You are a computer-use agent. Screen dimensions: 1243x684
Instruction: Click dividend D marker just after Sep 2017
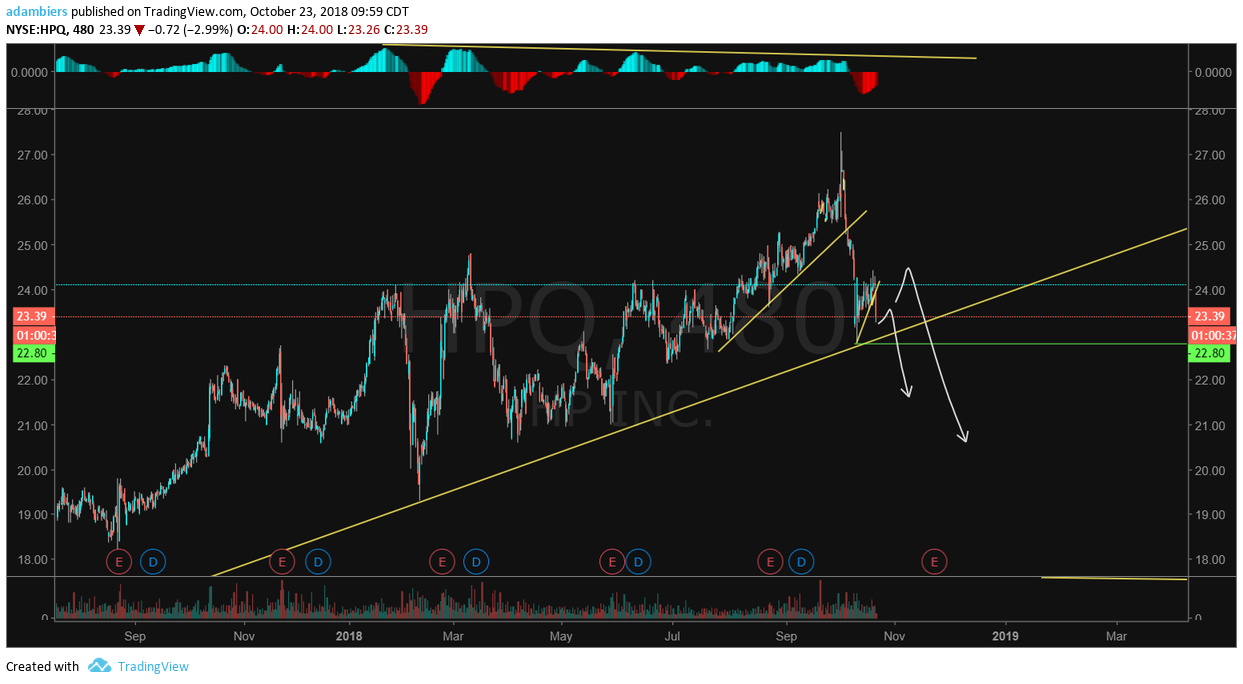(153, 562)
